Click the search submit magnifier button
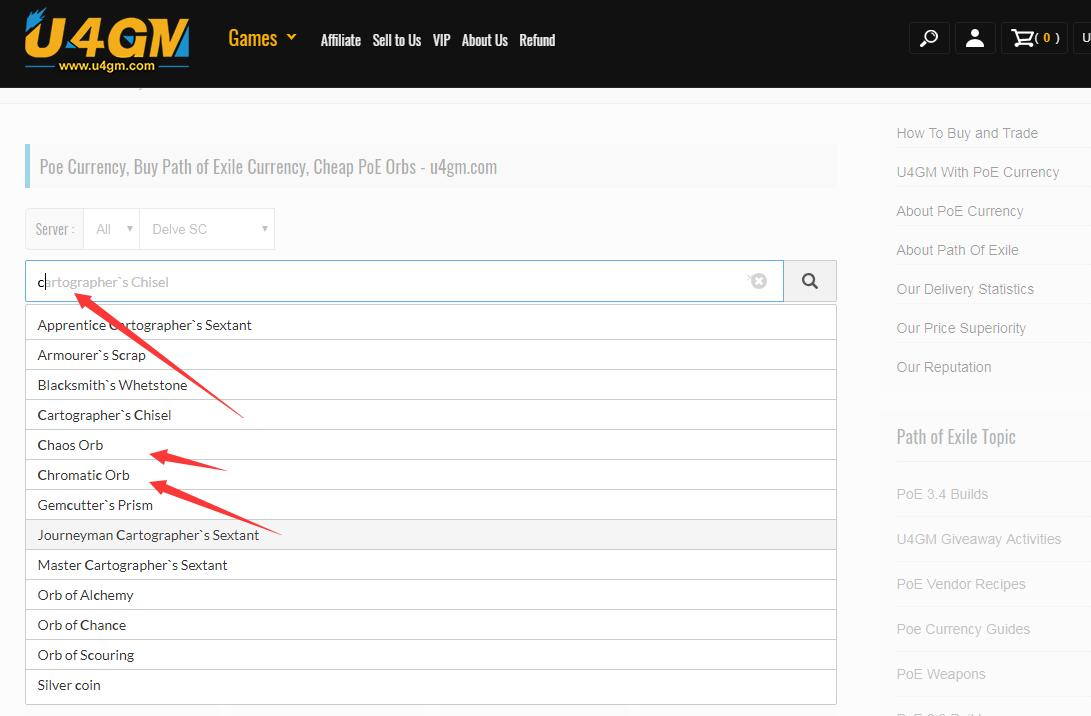 click(810, 281)
